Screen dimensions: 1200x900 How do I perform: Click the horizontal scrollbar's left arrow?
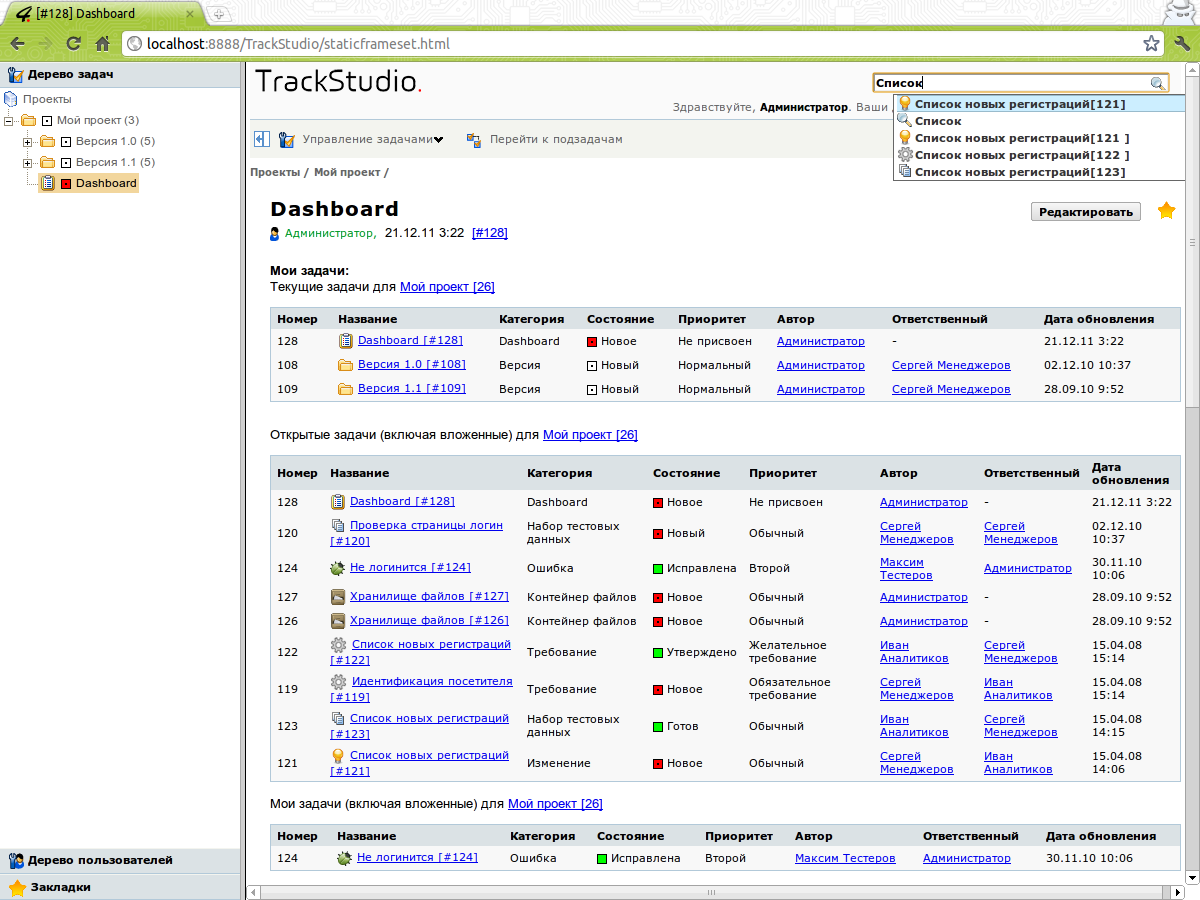(x=254, y=891)
